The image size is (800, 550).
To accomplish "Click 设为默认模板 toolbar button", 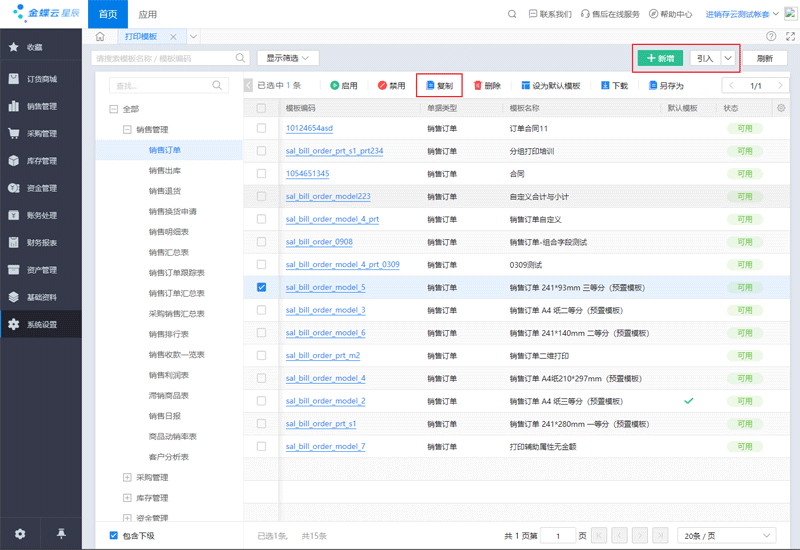I will tap(551, 86).
